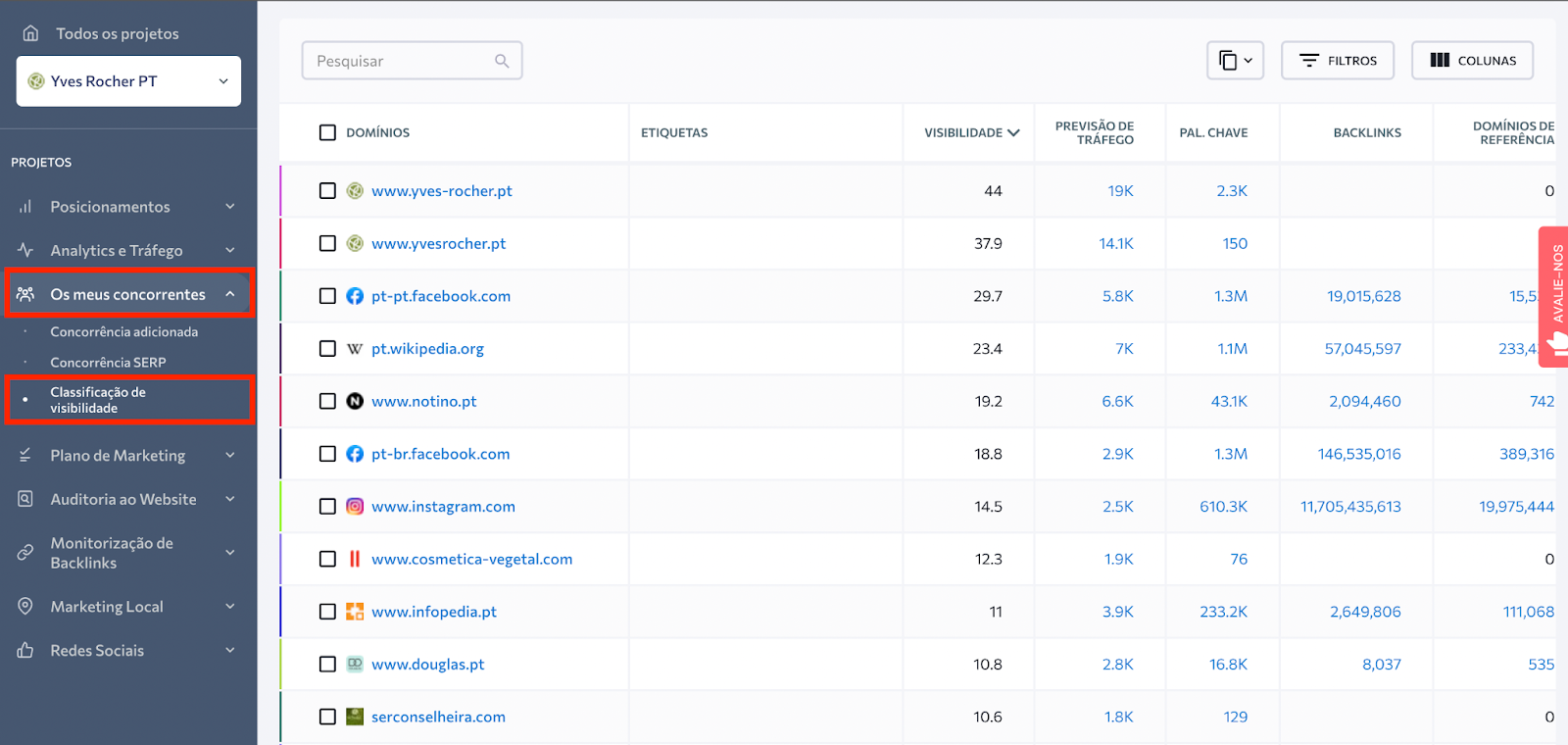
Task: Expand the Auditoria ao Website chevron
Action: (x=230, y=499)
